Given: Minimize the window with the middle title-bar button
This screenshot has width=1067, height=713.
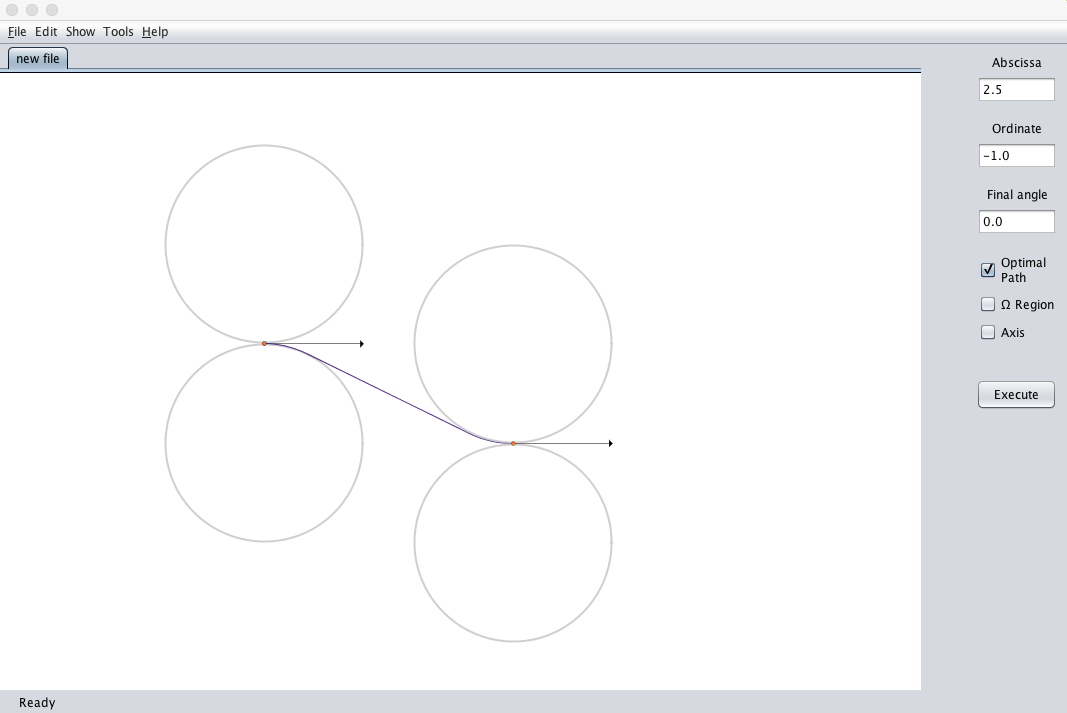Looking at the screenshot, I should (32, 10).
